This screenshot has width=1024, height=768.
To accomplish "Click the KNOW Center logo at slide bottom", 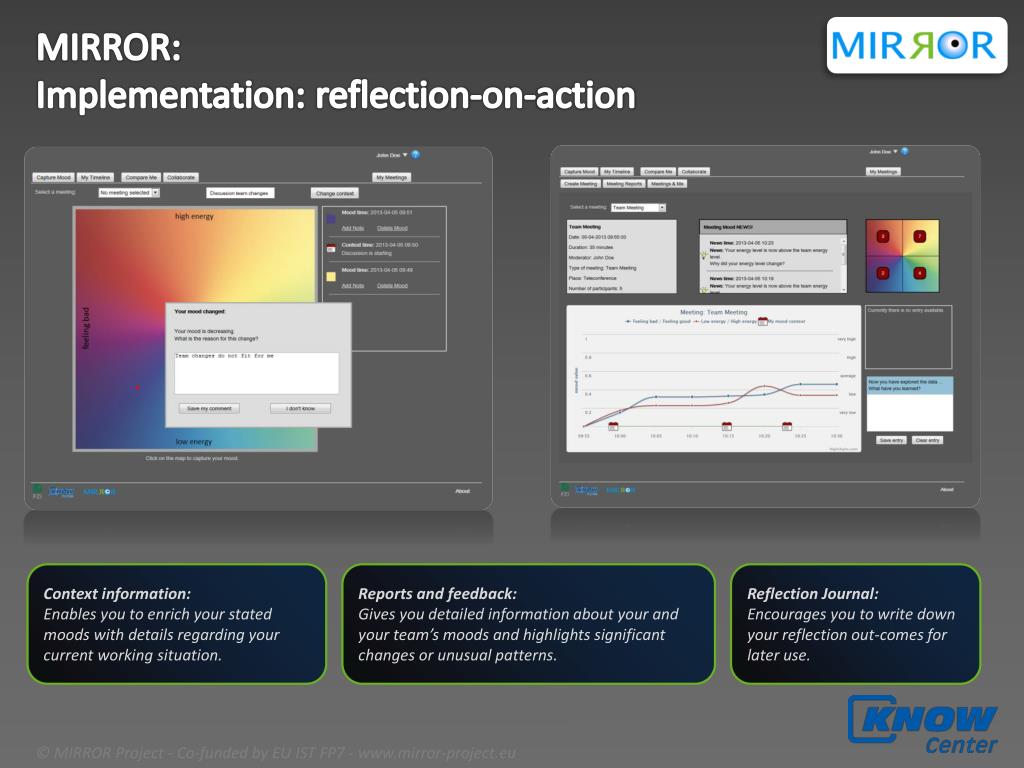I will click(923, 725).
